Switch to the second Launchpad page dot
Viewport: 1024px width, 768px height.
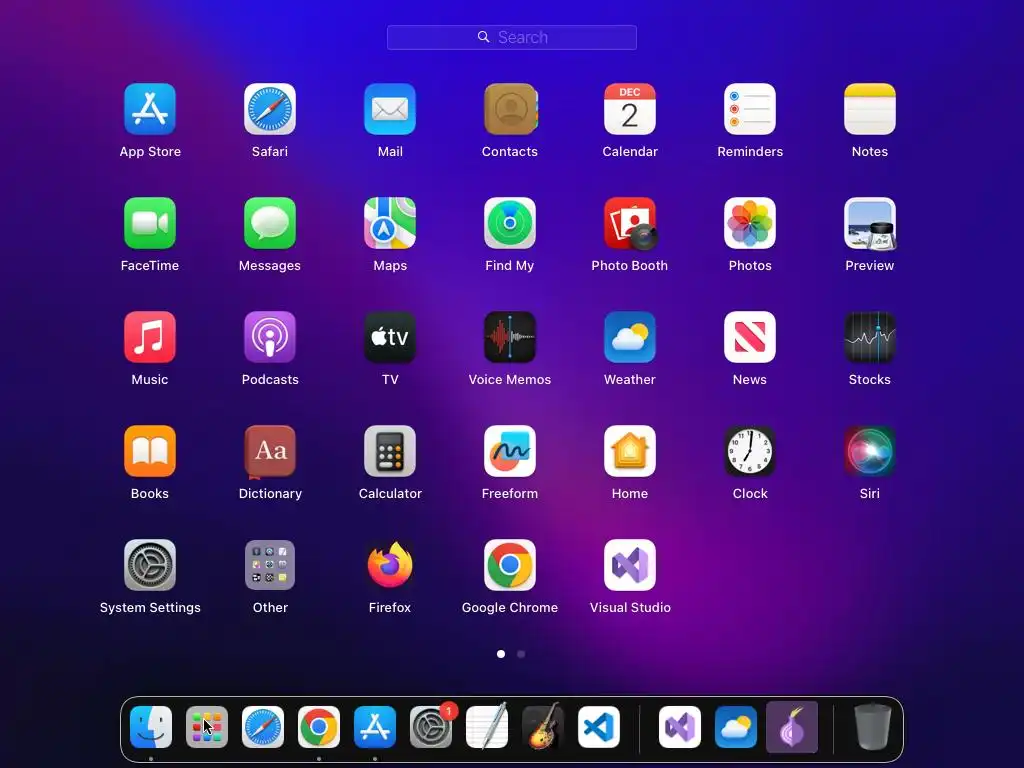(521, 654)
